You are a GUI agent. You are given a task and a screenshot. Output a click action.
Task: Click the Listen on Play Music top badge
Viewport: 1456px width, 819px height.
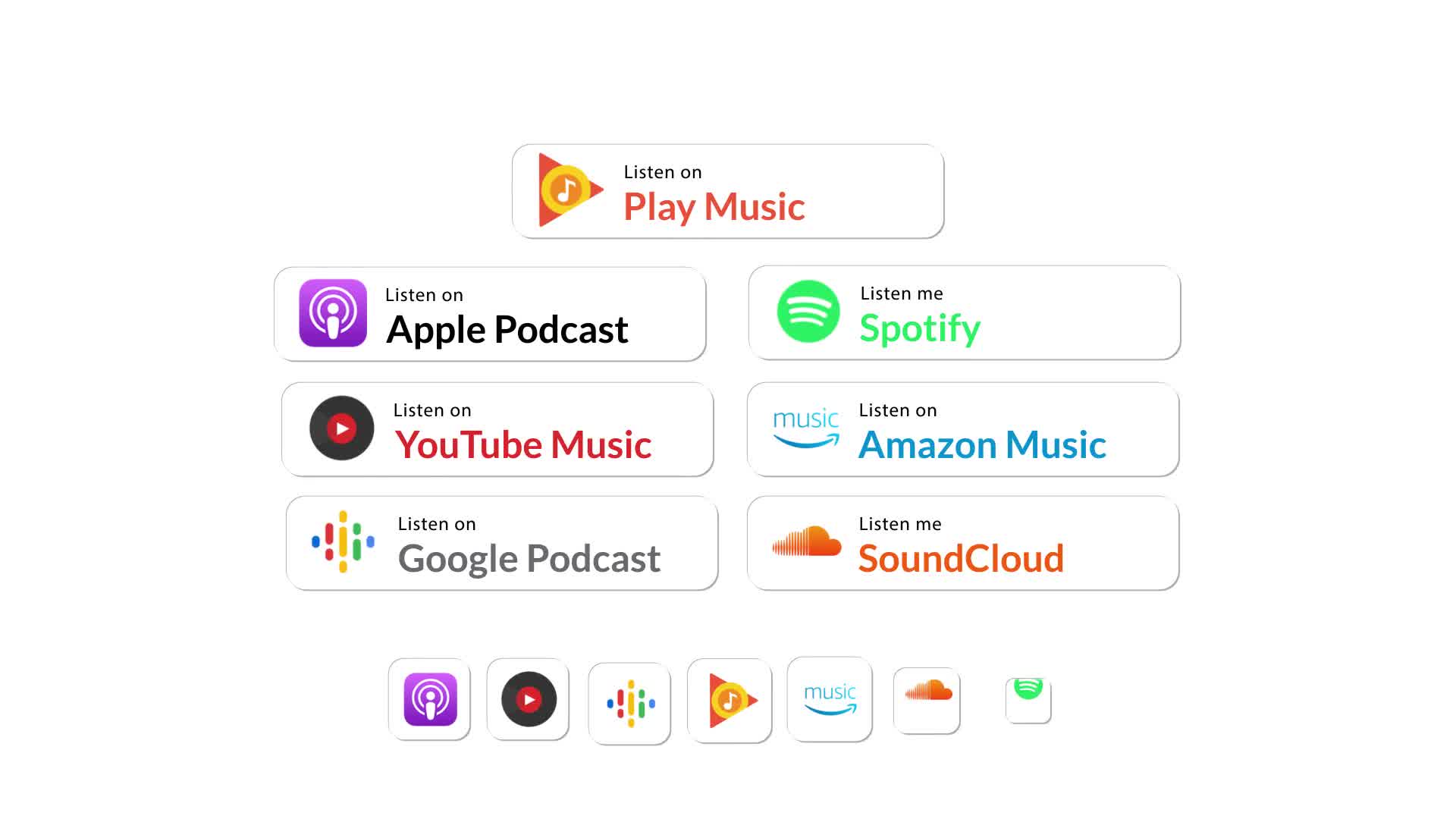(728, 191)
